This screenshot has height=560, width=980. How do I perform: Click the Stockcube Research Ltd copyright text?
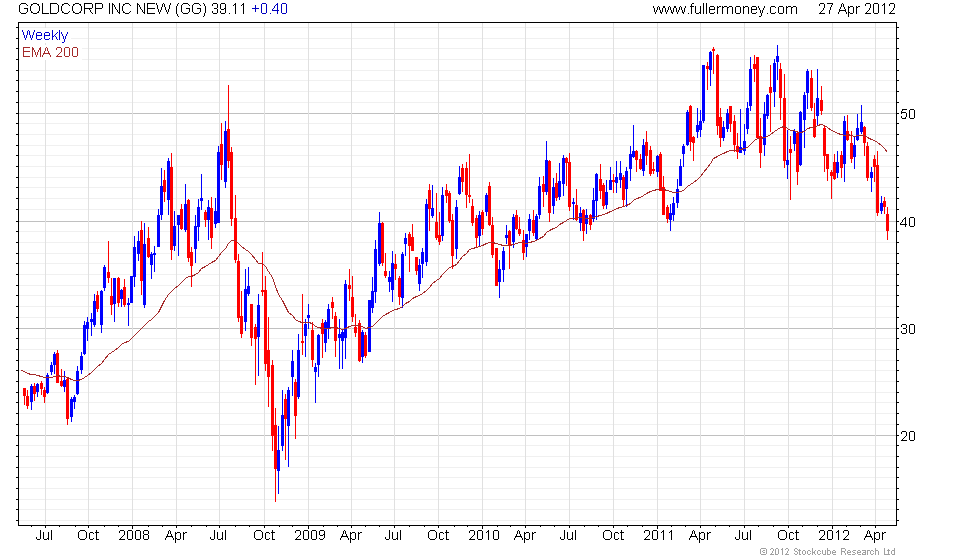coord(828,552)
